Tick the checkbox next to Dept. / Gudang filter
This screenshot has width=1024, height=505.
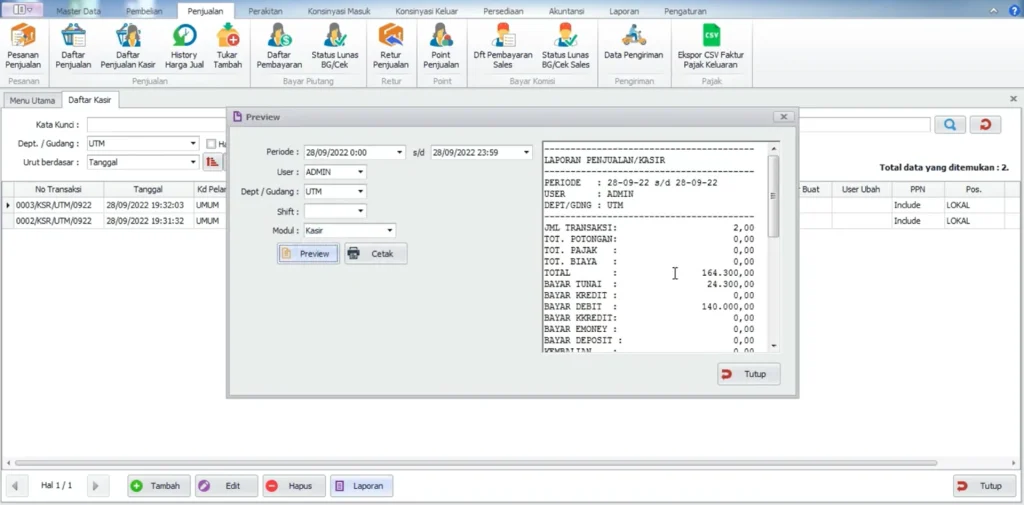point(210,144)
